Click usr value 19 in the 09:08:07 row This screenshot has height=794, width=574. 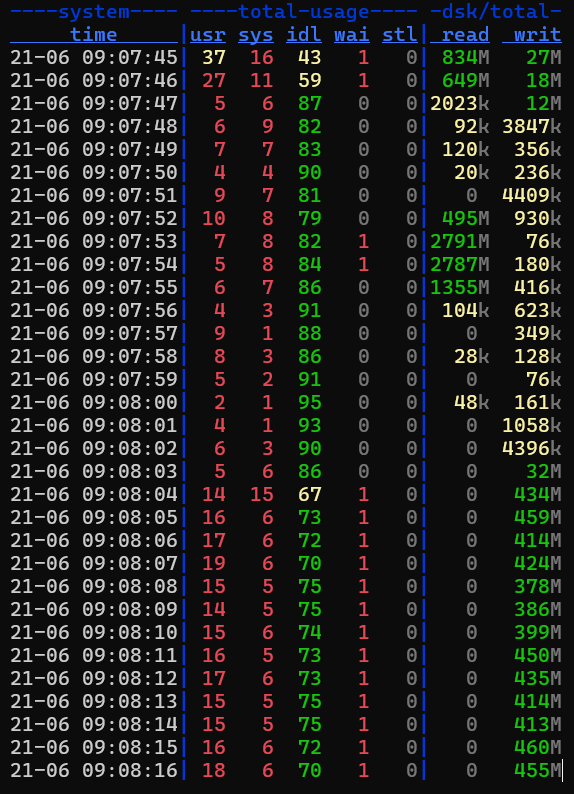click(x=214, y=563)
